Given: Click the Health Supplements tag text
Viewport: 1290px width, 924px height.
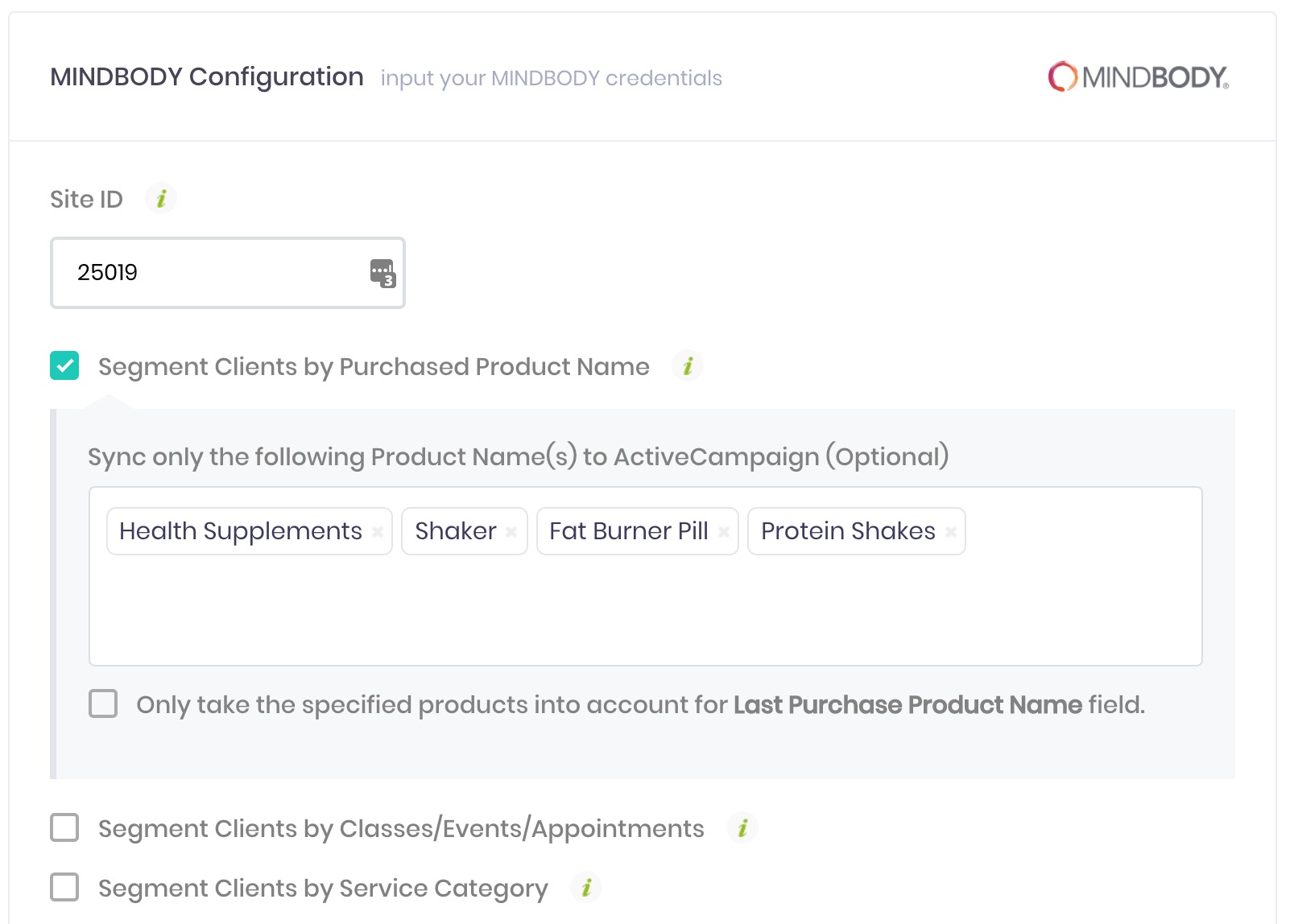Looking at the screenshot, I should pos(241,531).
